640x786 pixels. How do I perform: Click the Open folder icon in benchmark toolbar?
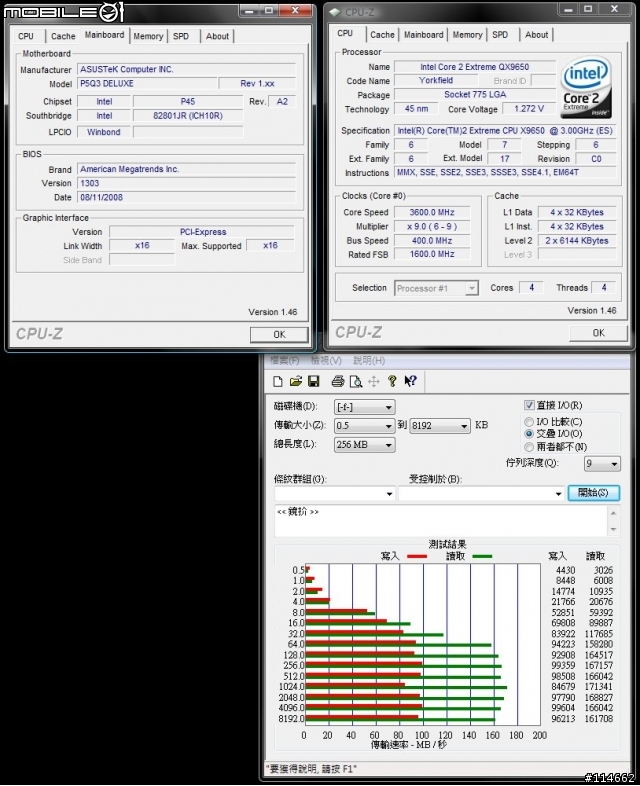point(296,382)
